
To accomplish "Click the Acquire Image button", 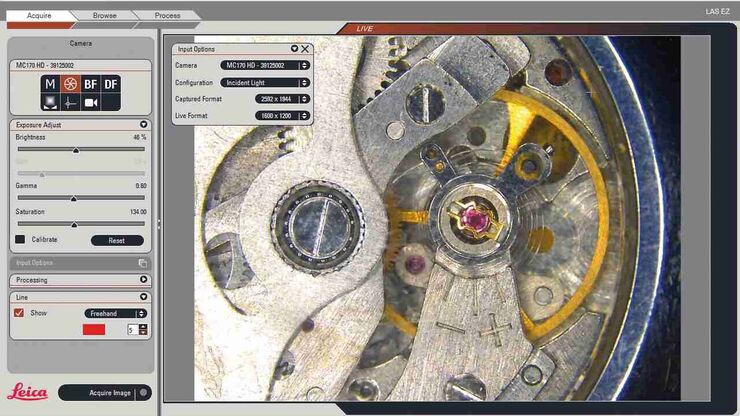I will 105,393.
